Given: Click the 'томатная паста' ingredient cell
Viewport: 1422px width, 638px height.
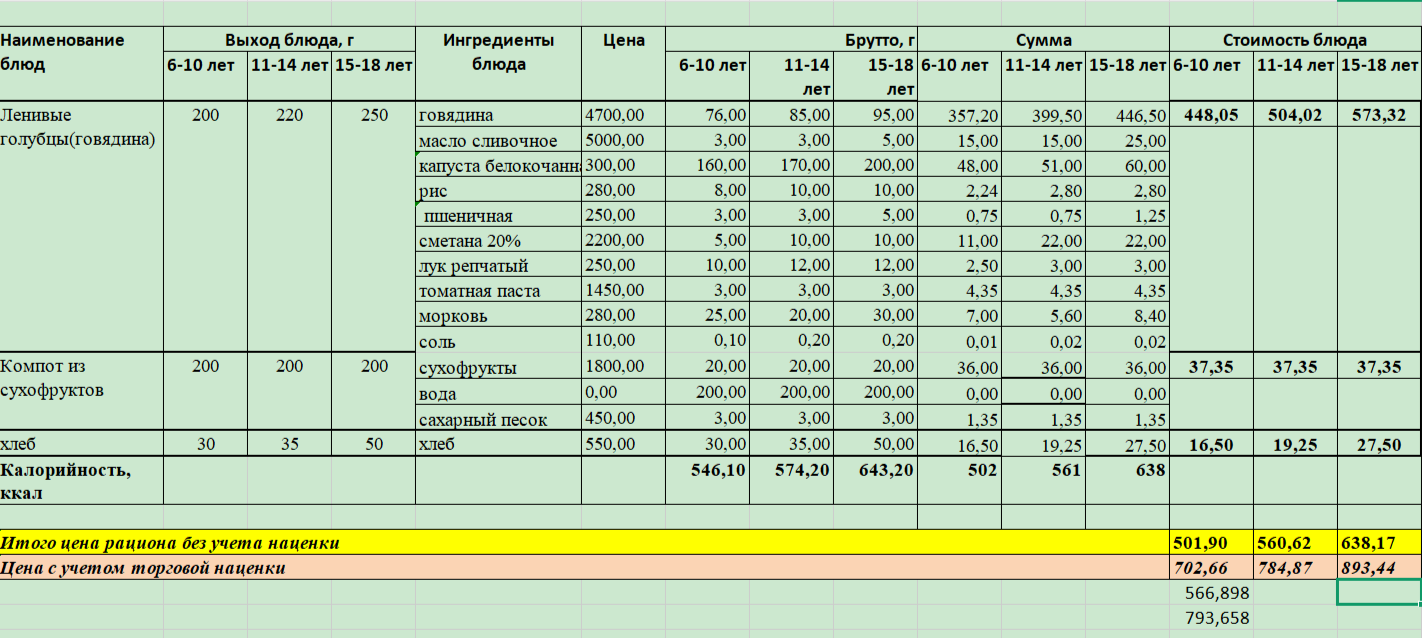Looking at the screenshot, I should 498,291.
